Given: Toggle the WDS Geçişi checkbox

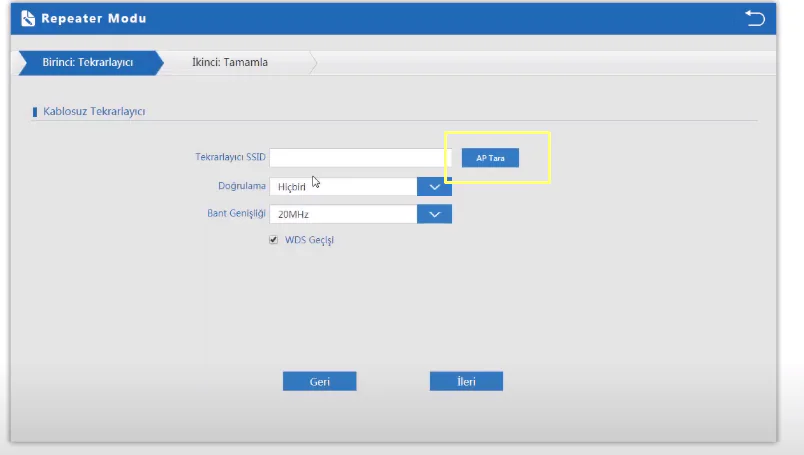Looking at the screenshot, I should 273,240.
